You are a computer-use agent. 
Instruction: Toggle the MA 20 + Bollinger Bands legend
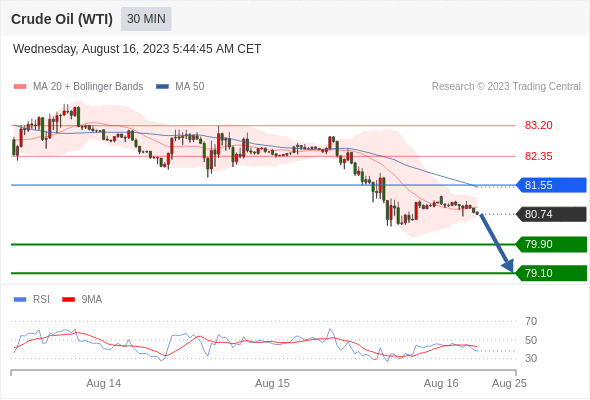(78, 87)
